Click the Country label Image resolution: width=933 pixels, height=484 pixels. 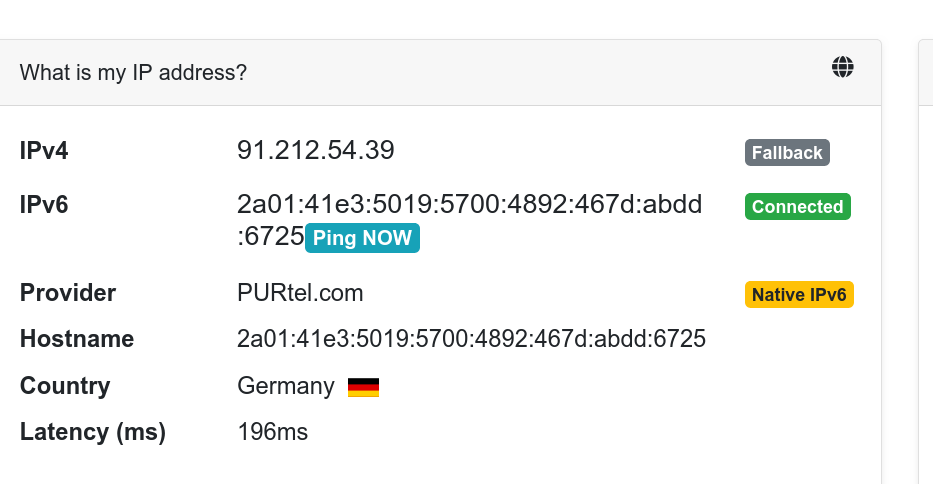65,386
